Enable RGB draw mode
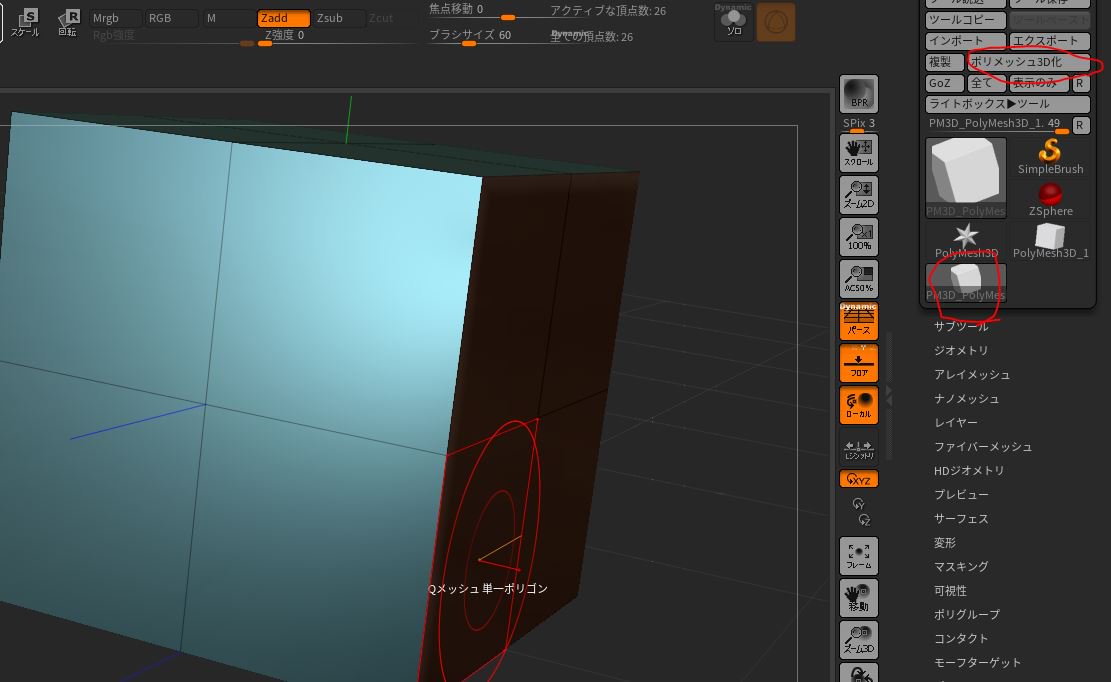 (171, 18)
